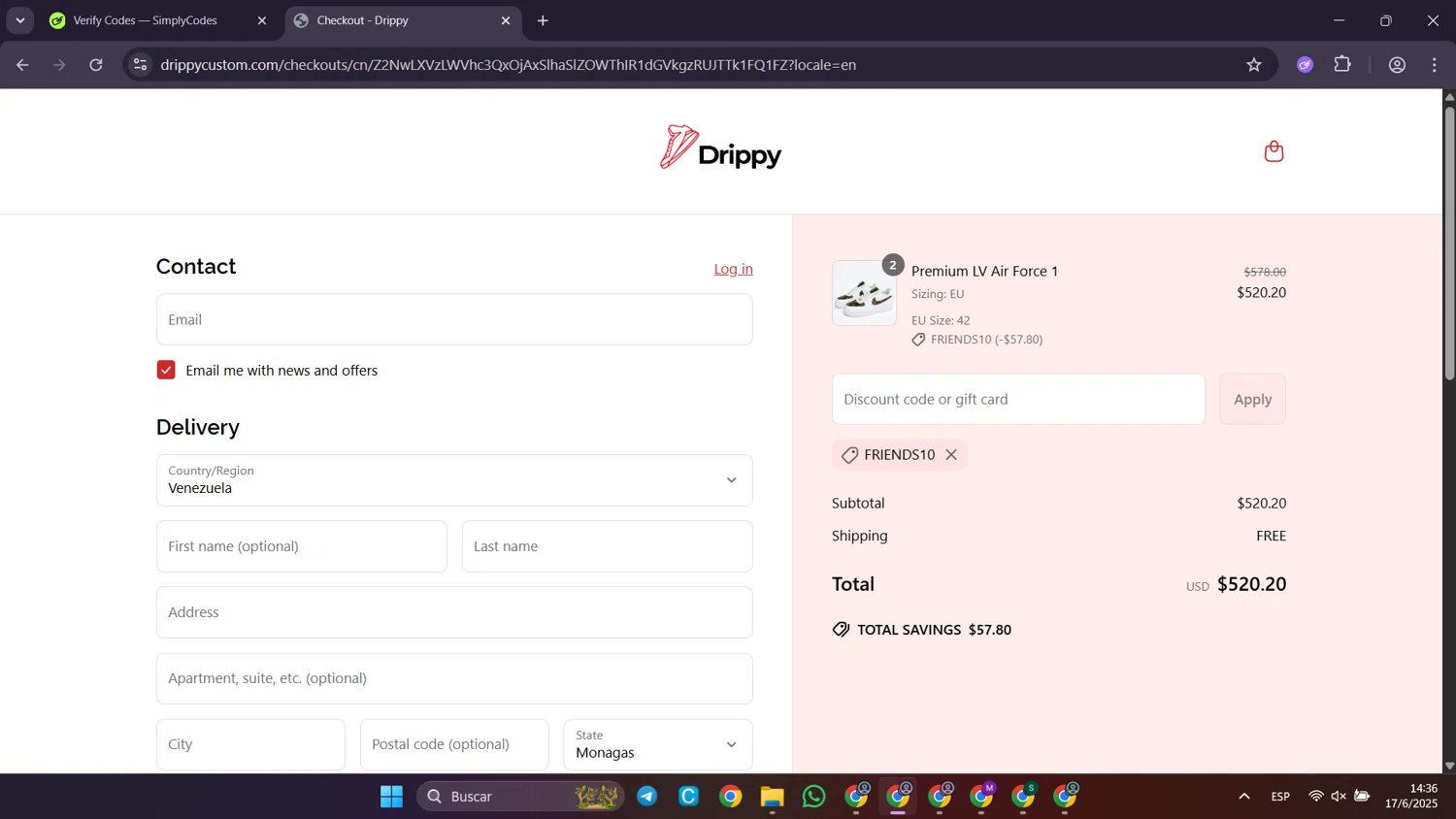Click the taskbar Buscar search box
This screenshot has height=819, width=1456.
519,797
